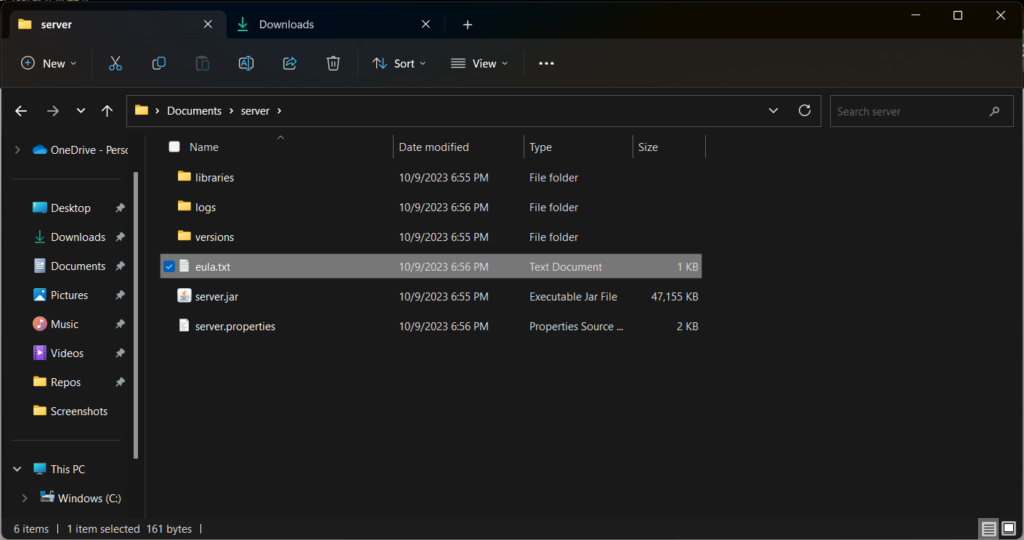
Task: Click the Cut scissors icon
Action: click(115, 63)
